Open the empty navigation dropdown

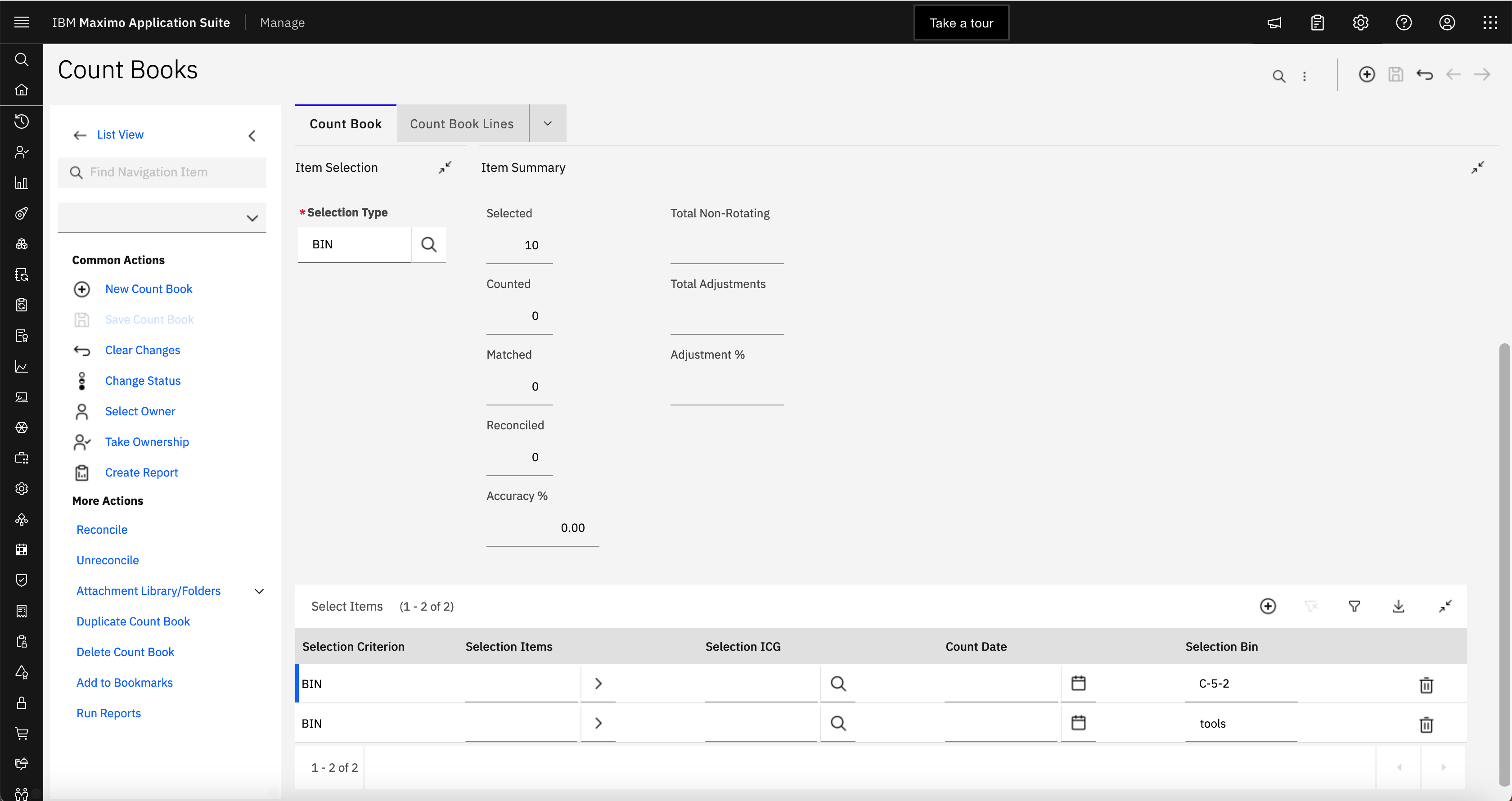[162, 218]
